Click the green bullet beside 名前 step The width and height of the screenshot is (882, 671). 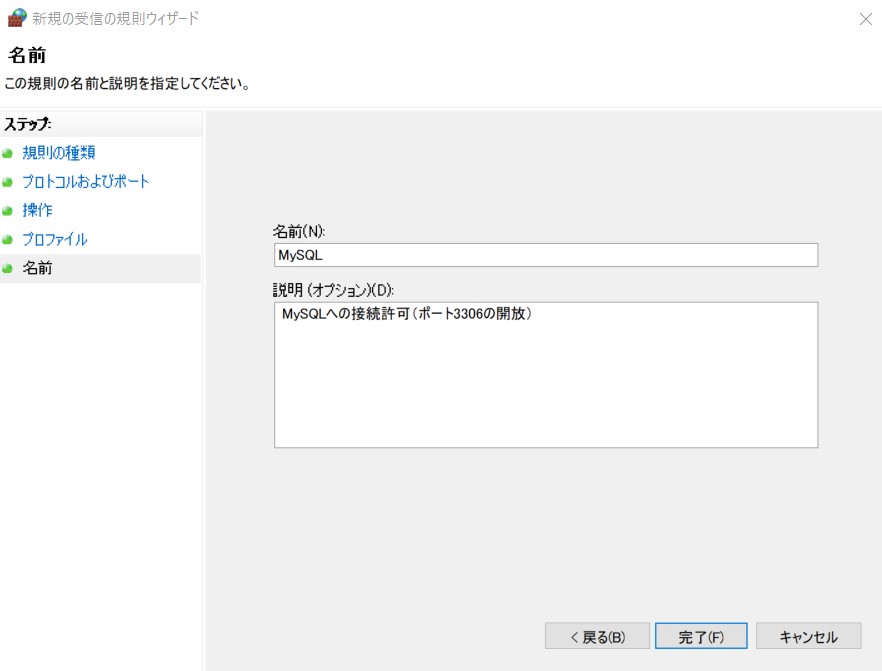point(7,268)
